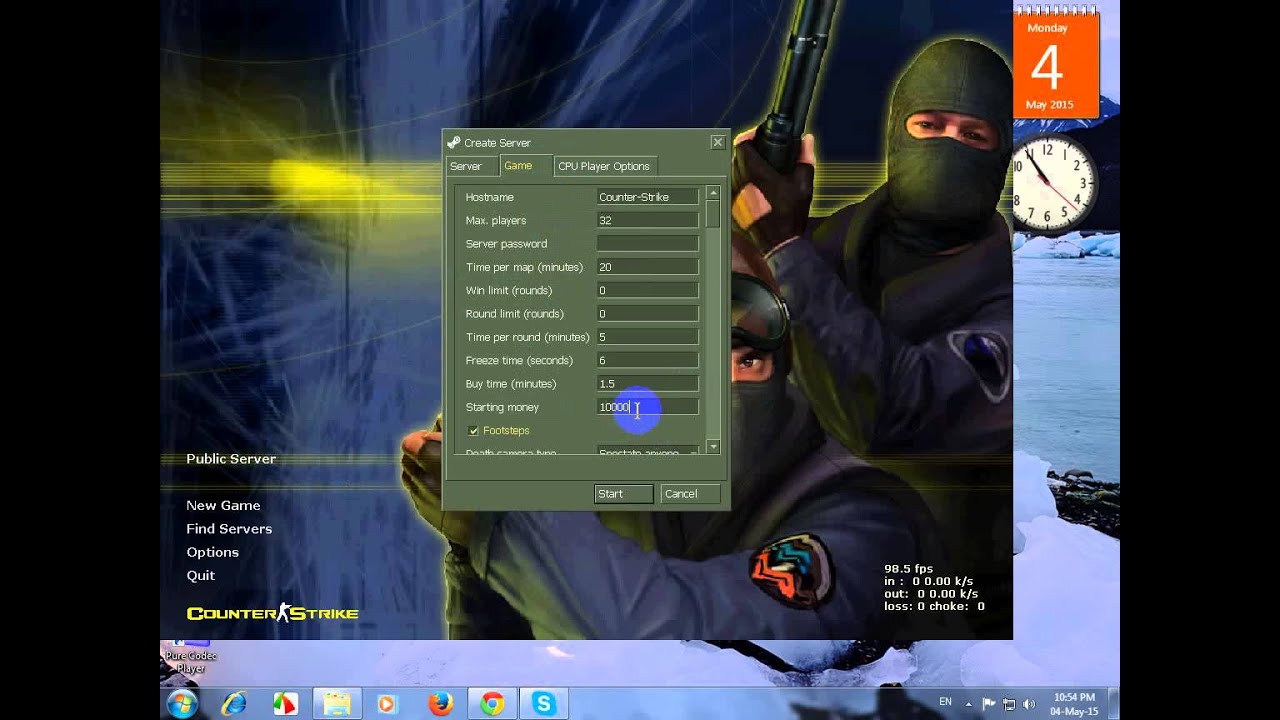Open the CPU Player Options tab
1280x720 pixels.
click(x=604, y=166)
